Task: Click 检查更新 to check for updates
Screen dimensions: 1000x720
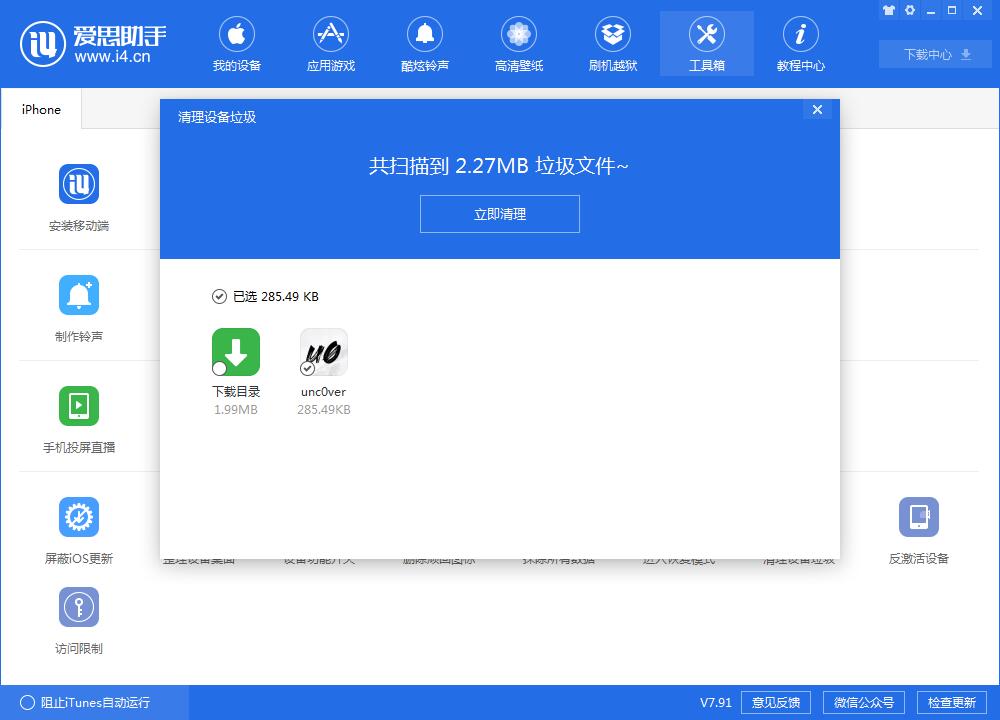Action: coord(953,702)
